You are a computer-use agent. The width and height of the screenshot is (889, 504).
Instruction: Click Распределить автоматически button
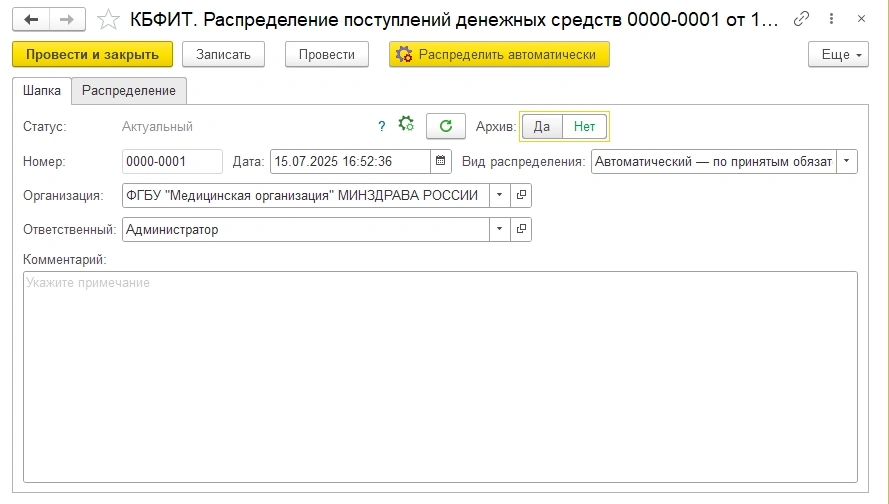pos(499,54)
